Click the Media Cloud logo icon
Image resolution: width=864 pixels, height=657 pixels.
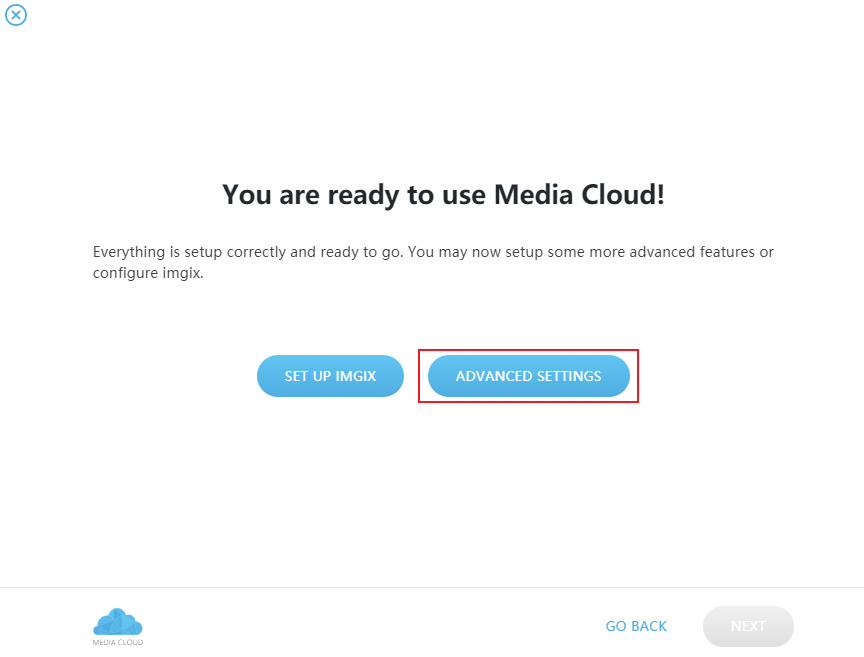[118, 627]
